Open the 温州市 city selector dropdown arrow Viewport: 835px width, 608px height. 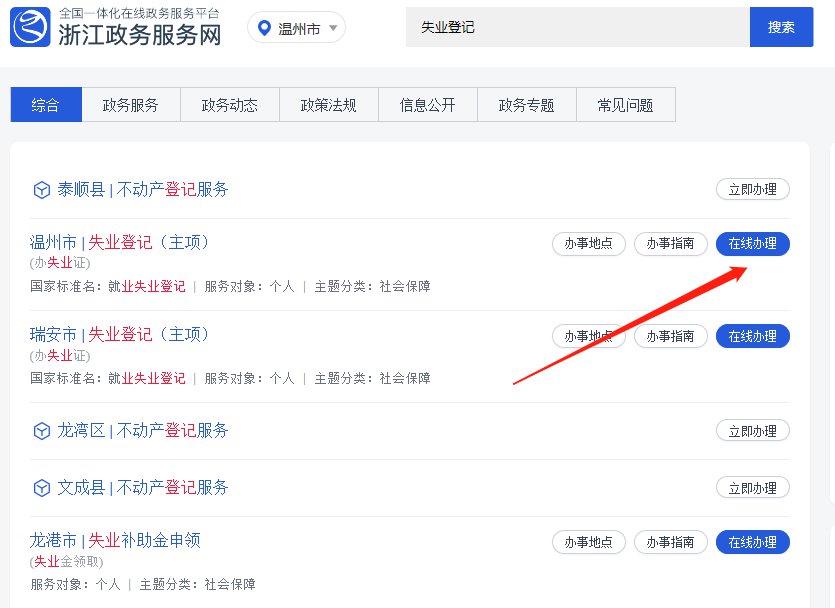tap(333, 28)
